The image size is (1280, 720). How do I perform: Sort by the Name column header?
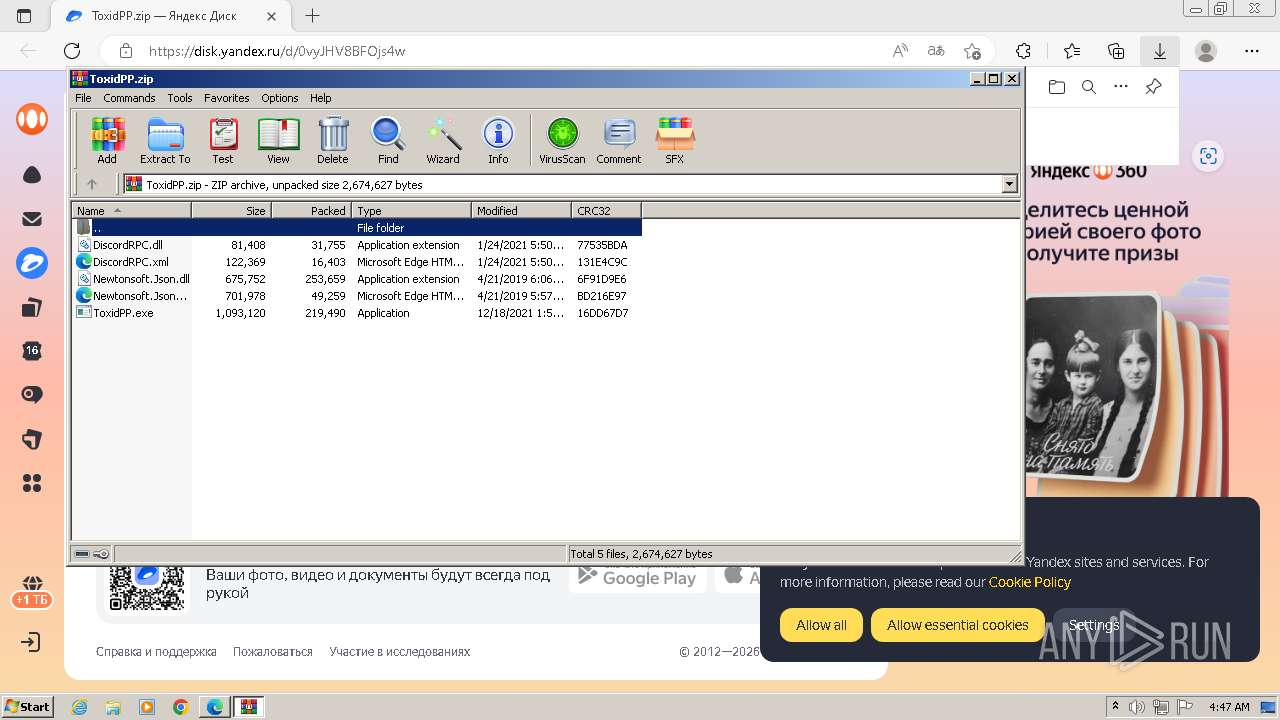point(132,210)
